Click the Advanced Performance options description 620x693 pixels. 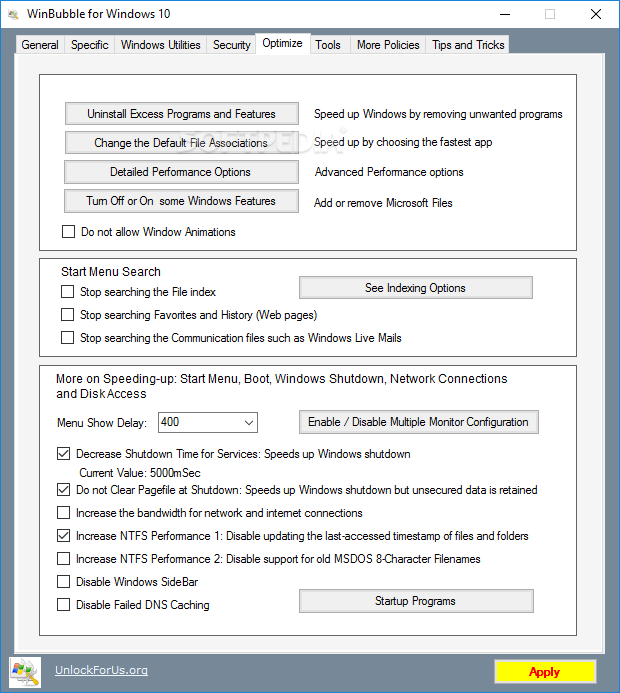pos(389,172)
